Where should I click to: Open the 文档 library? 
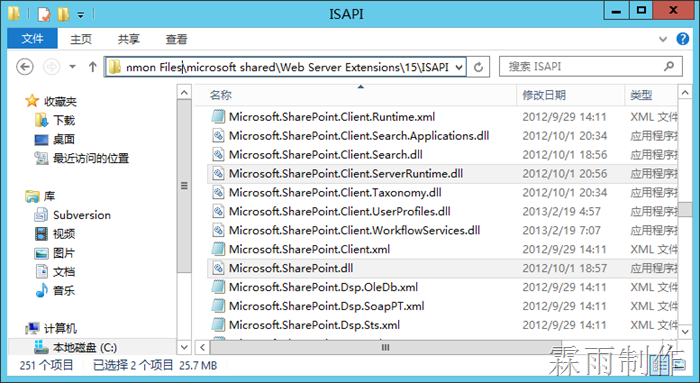point(64,272)
